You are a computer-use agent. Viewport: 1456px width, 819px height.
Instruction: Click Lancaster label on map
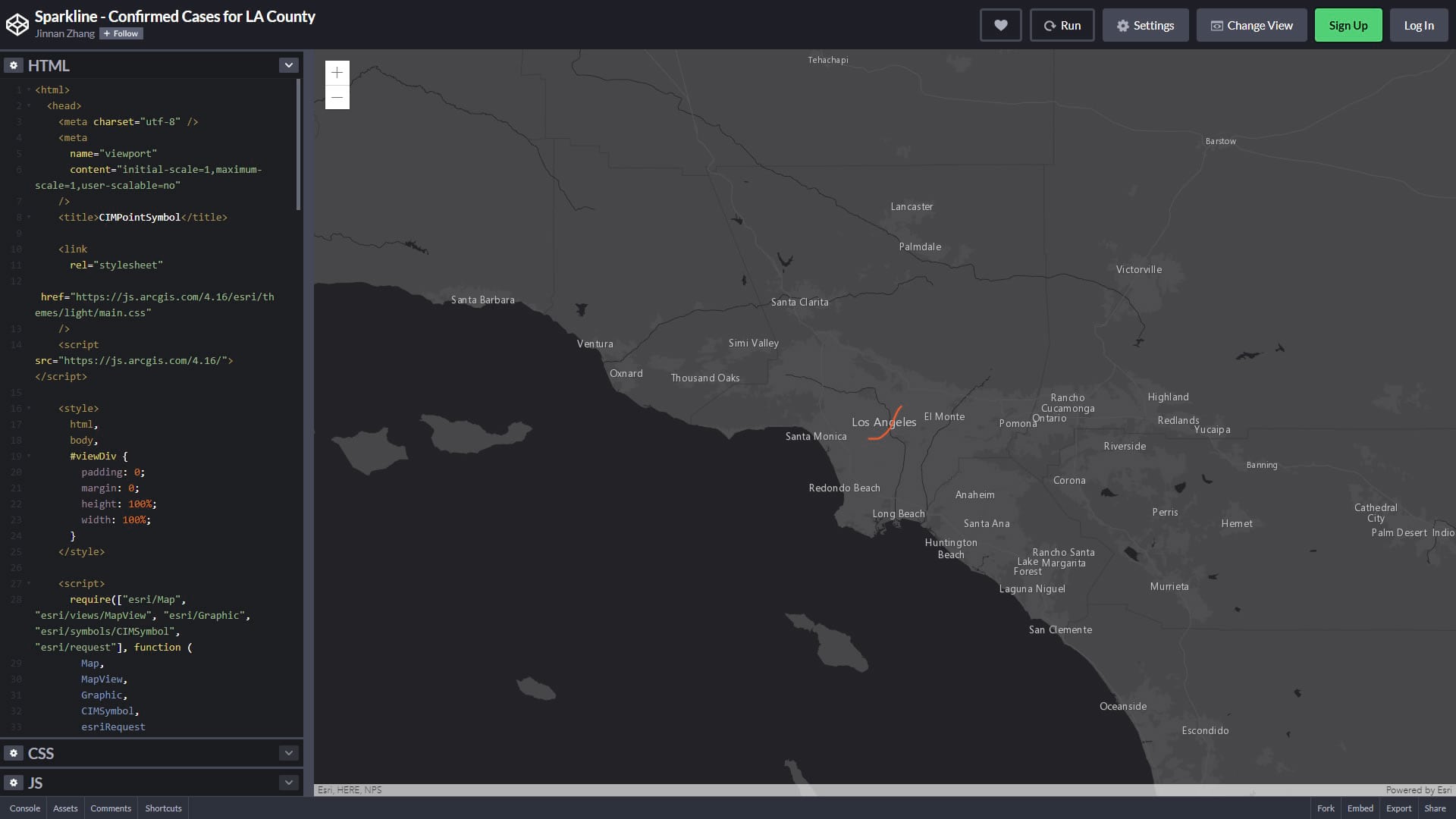(x=912, y=207)
